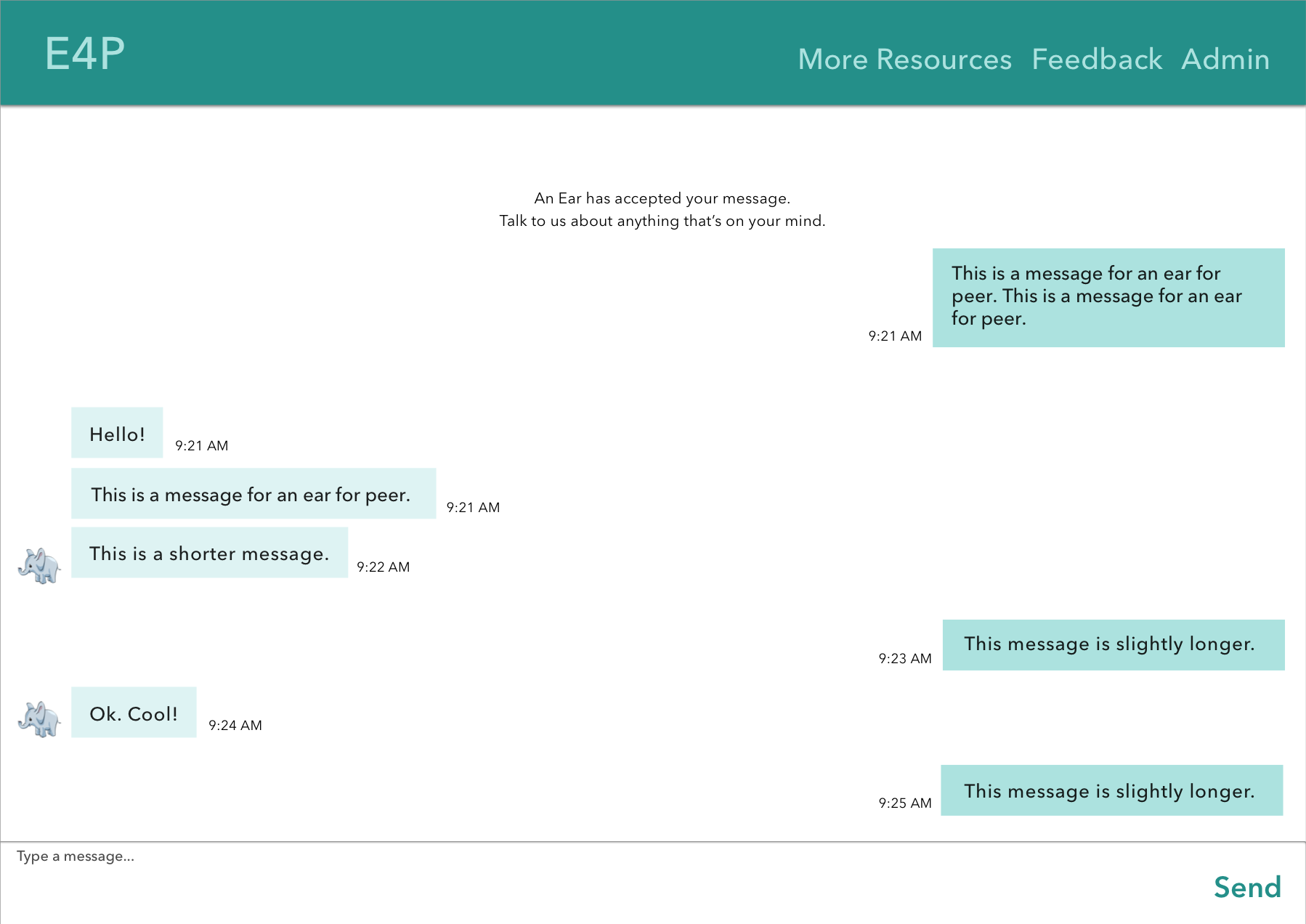Open More Resources page
Image resolution: width=1306 pixels, height=924 pixels.
(904, 59)
